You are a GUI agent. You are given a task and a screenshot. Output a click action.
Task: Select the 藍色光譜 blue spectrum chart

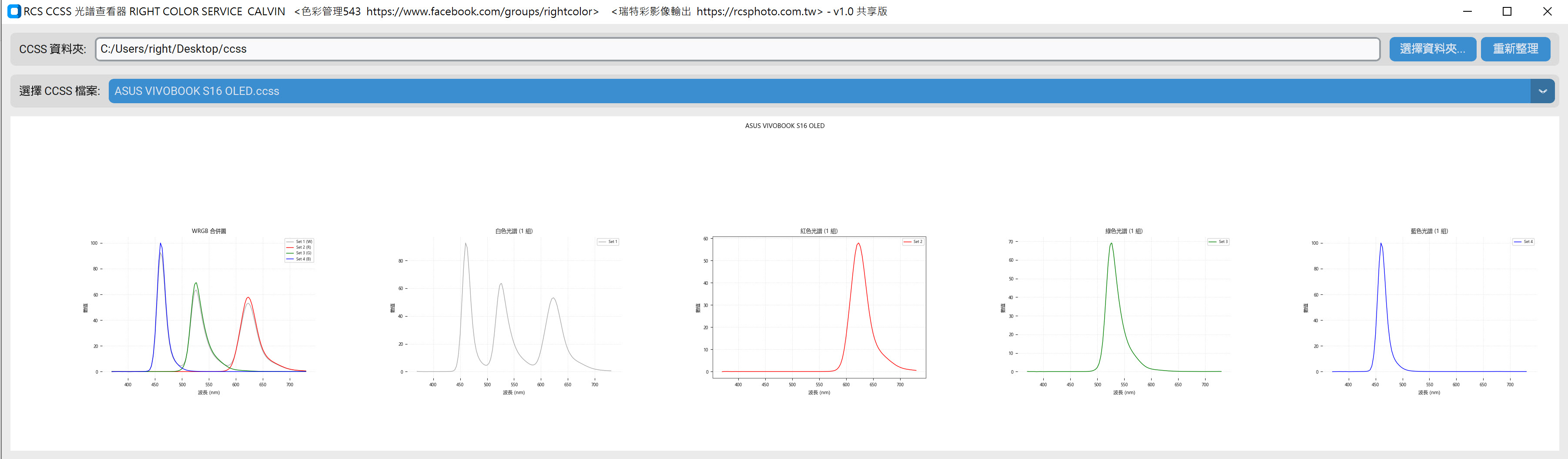1429,307
